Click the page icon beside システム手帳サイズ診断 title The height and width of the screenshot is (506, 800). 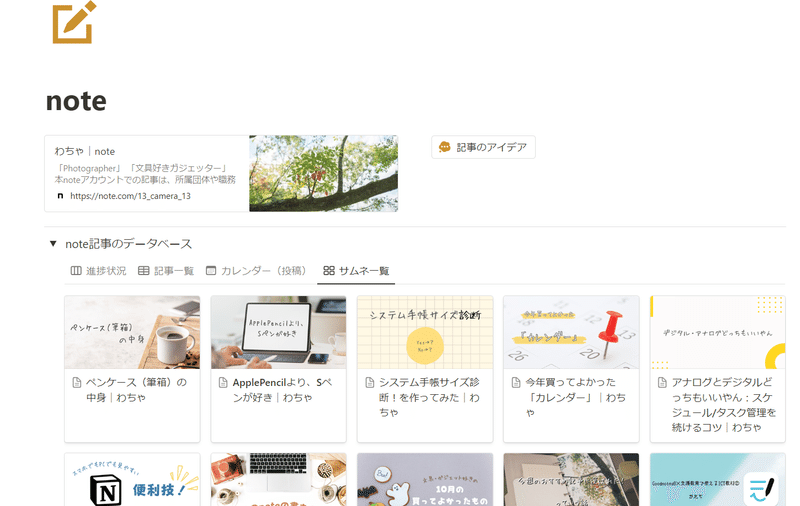370,383
